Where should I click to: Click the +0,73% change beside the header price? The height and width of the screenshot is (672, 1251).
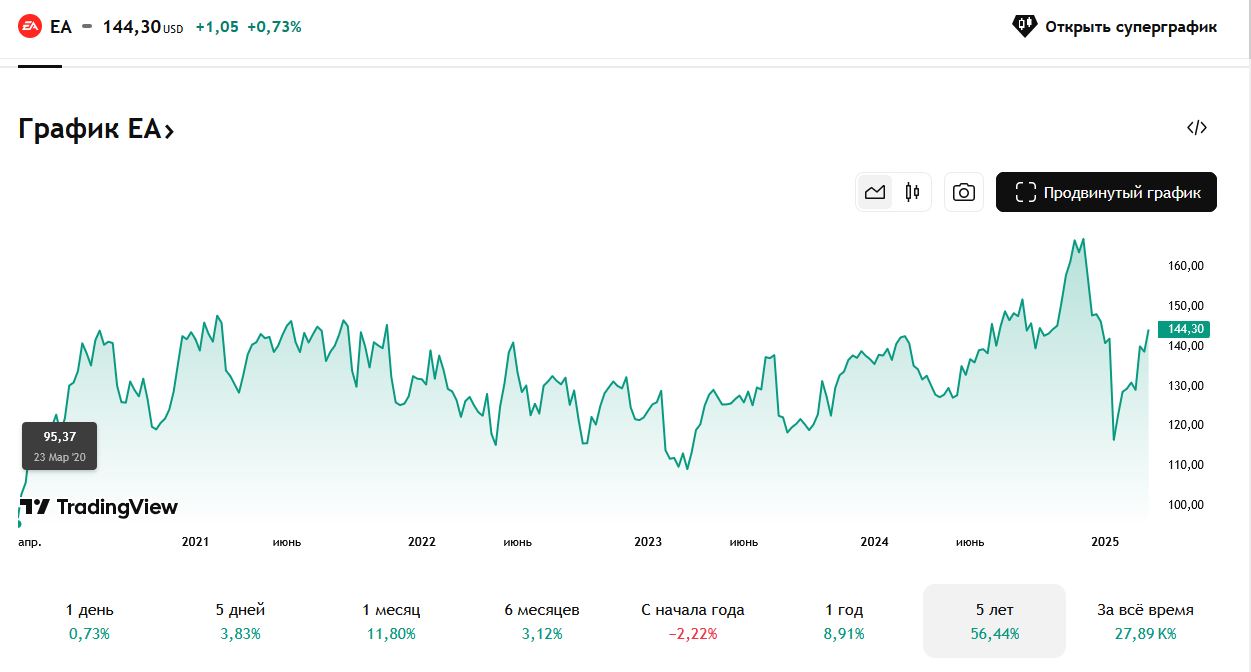point(274,27)
